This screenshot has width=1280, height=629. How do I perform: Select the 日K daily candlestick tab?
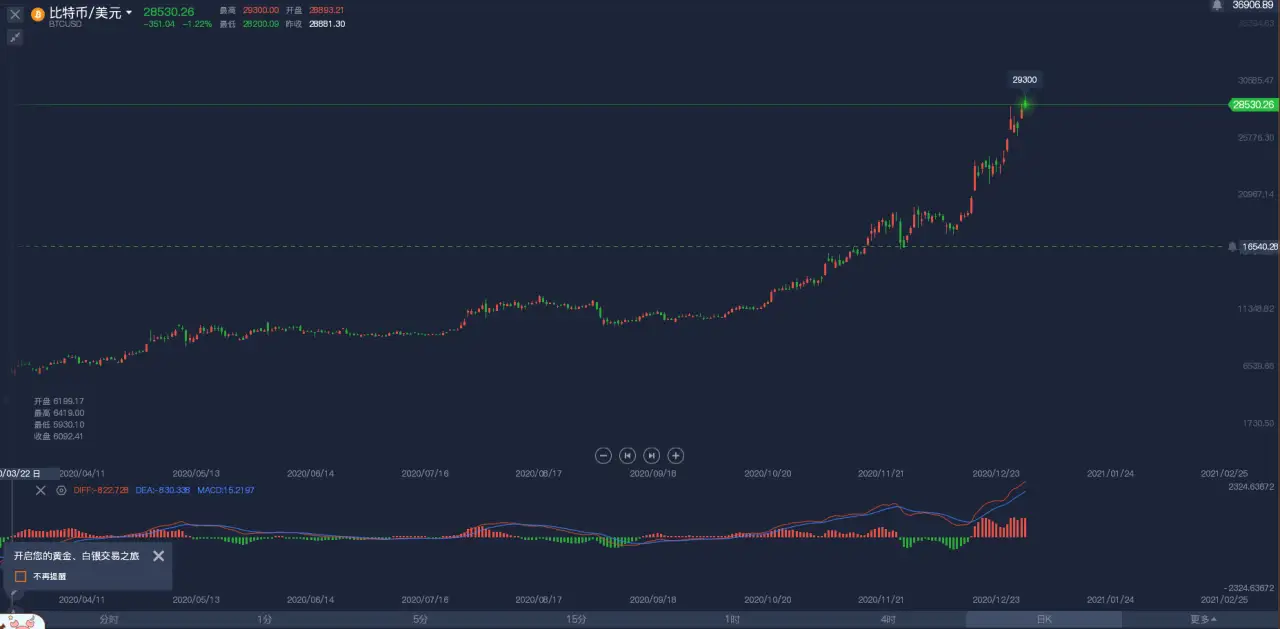coord(1044,620)
